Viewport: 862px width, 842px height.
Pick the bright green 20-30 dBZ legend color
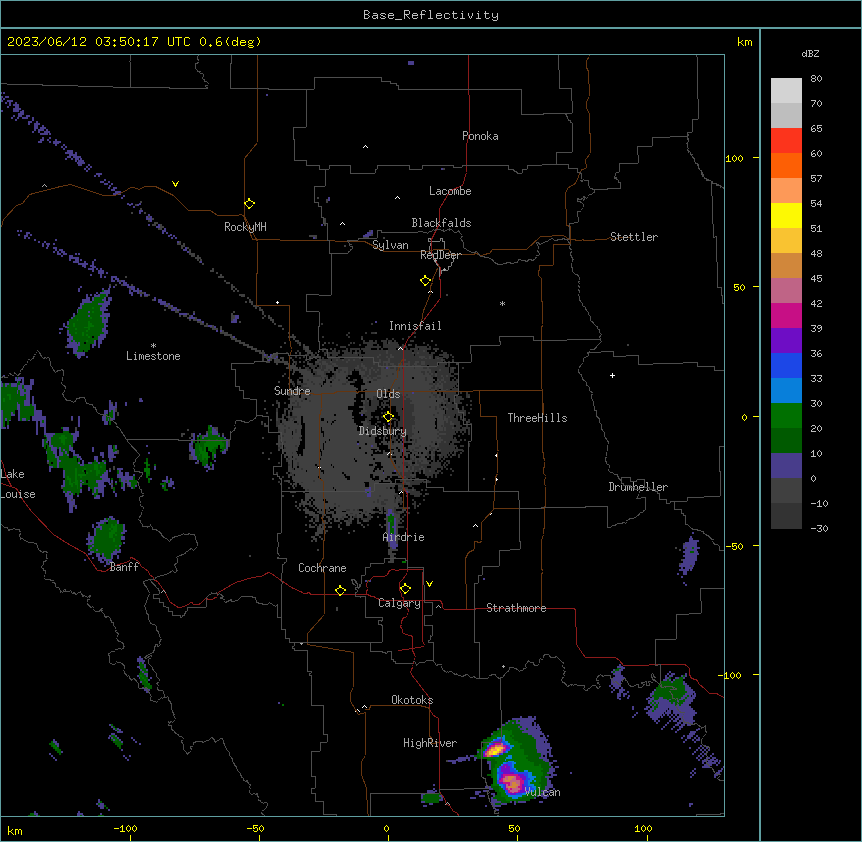point(786,416)
